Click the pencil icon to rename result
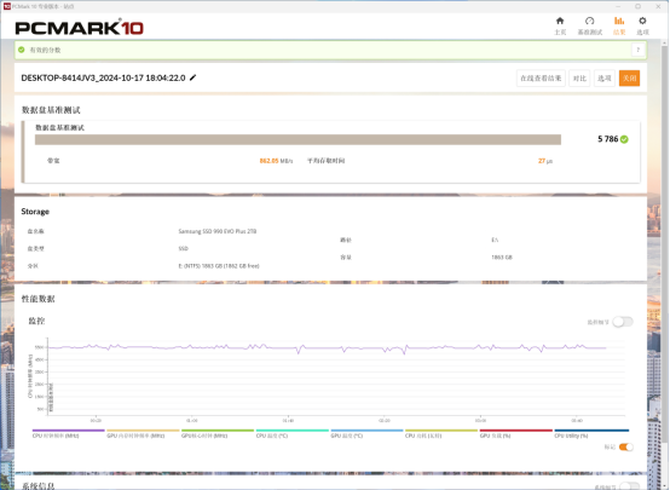 tap(193, 77)
